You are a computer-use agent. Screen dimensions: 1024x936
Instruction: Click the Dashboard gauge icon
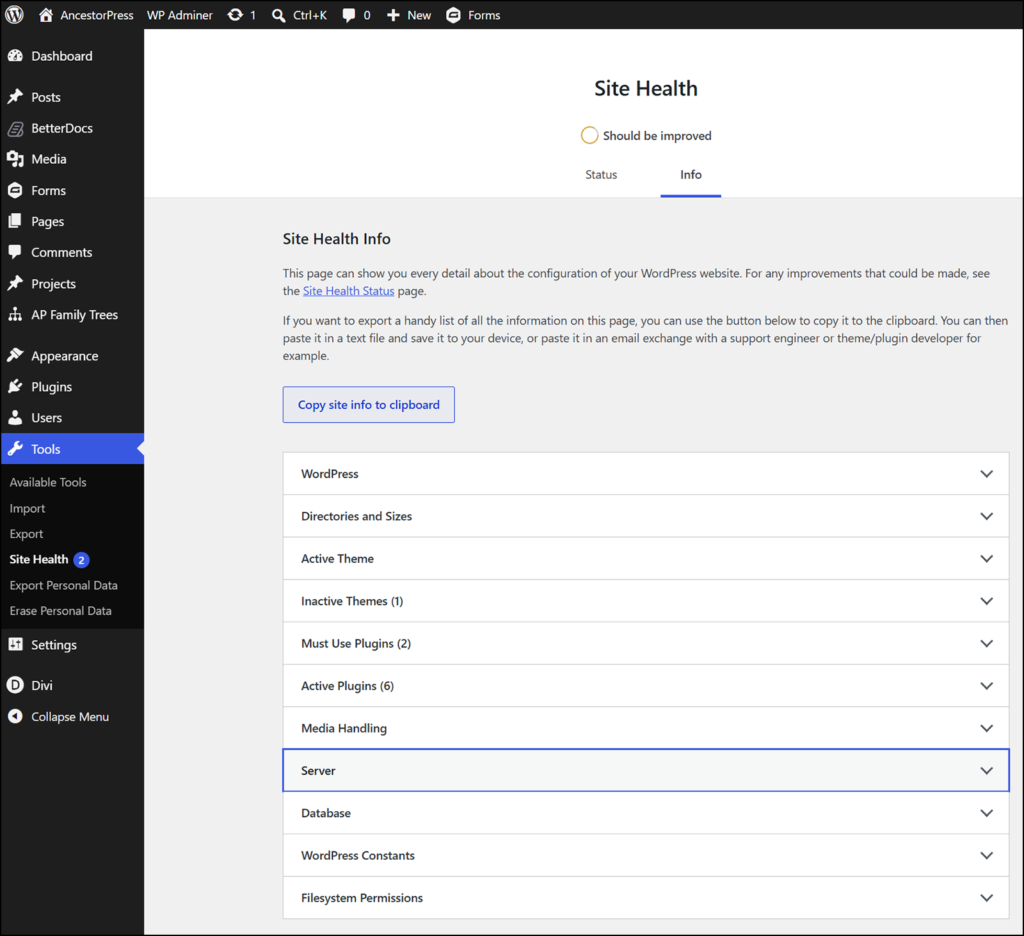click(x=15, y=56)
